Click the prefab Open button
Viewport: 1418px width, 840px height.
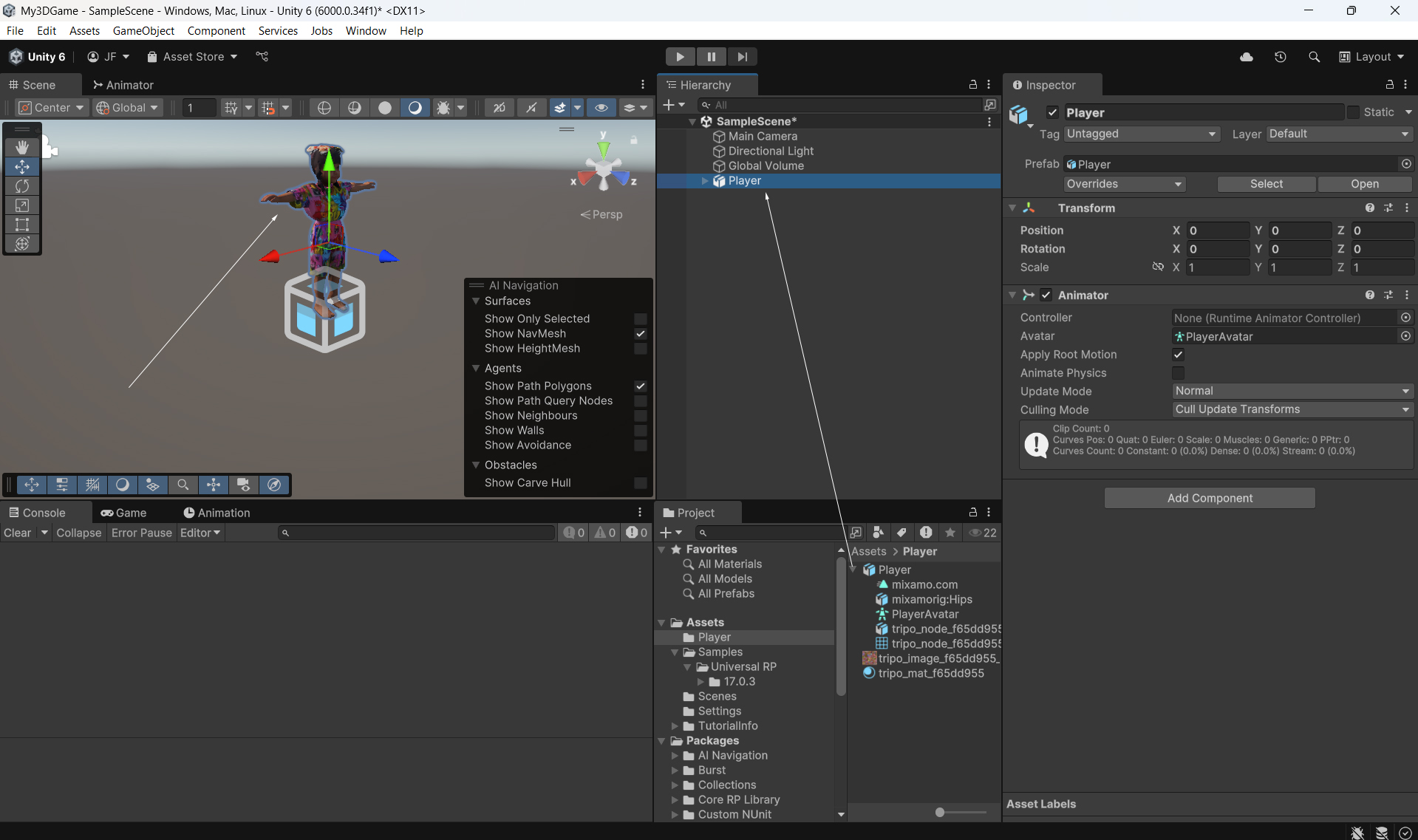(x=1364, y=184)
